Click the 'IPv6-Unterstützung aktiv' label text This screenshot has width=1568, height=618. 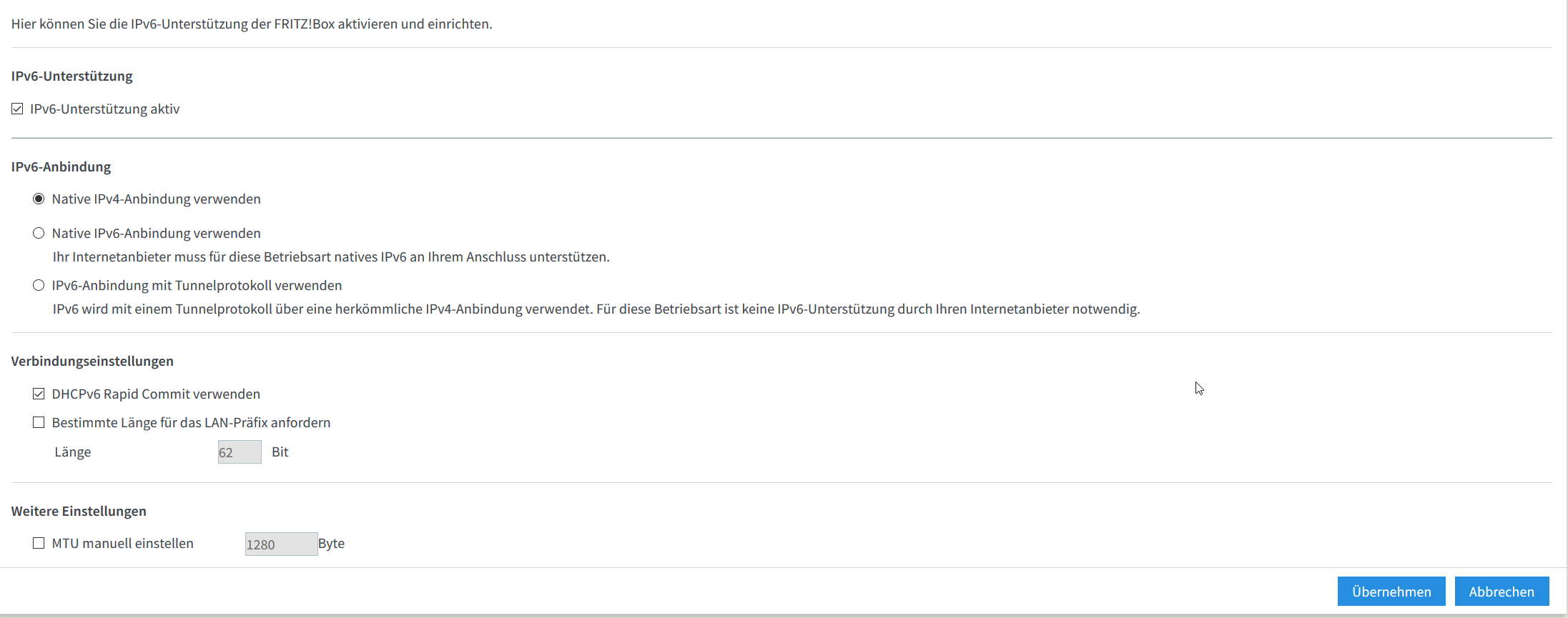click(104, 109)
